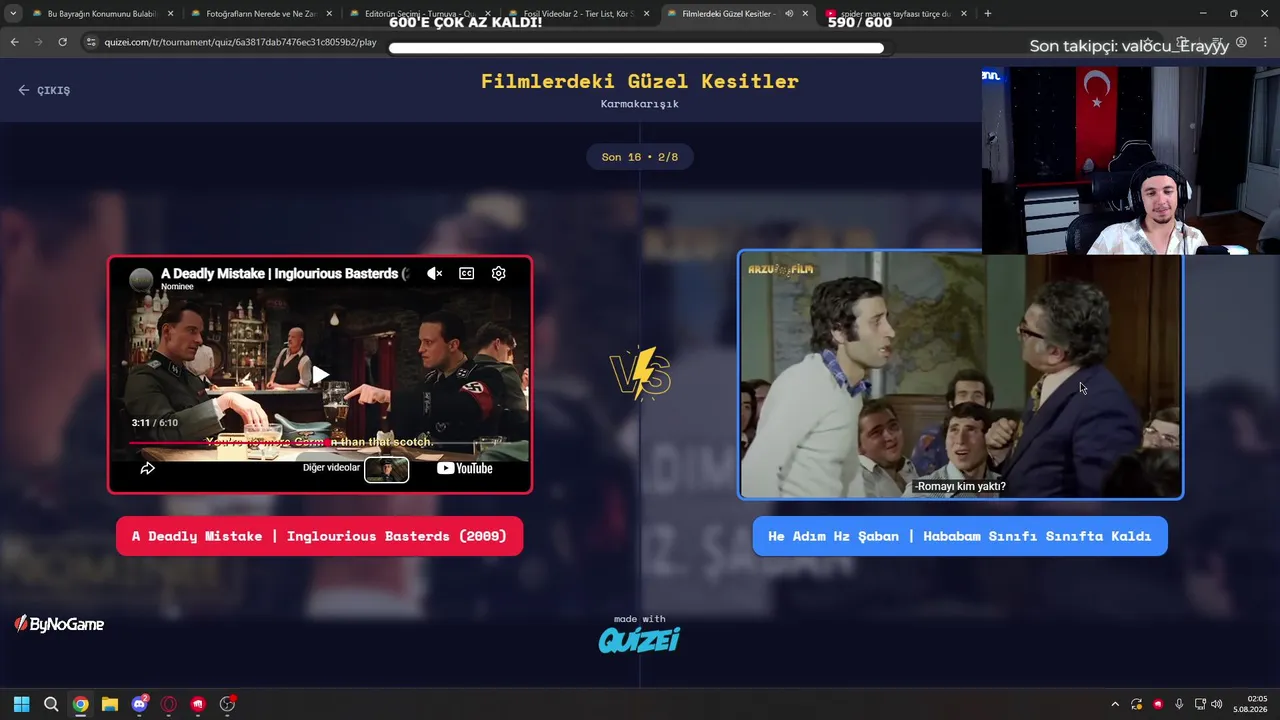Vote for A Deadly Mistake | Inglourious Basterds
The width and height of the screenshot is (1280, 720).
pos(319,536)
